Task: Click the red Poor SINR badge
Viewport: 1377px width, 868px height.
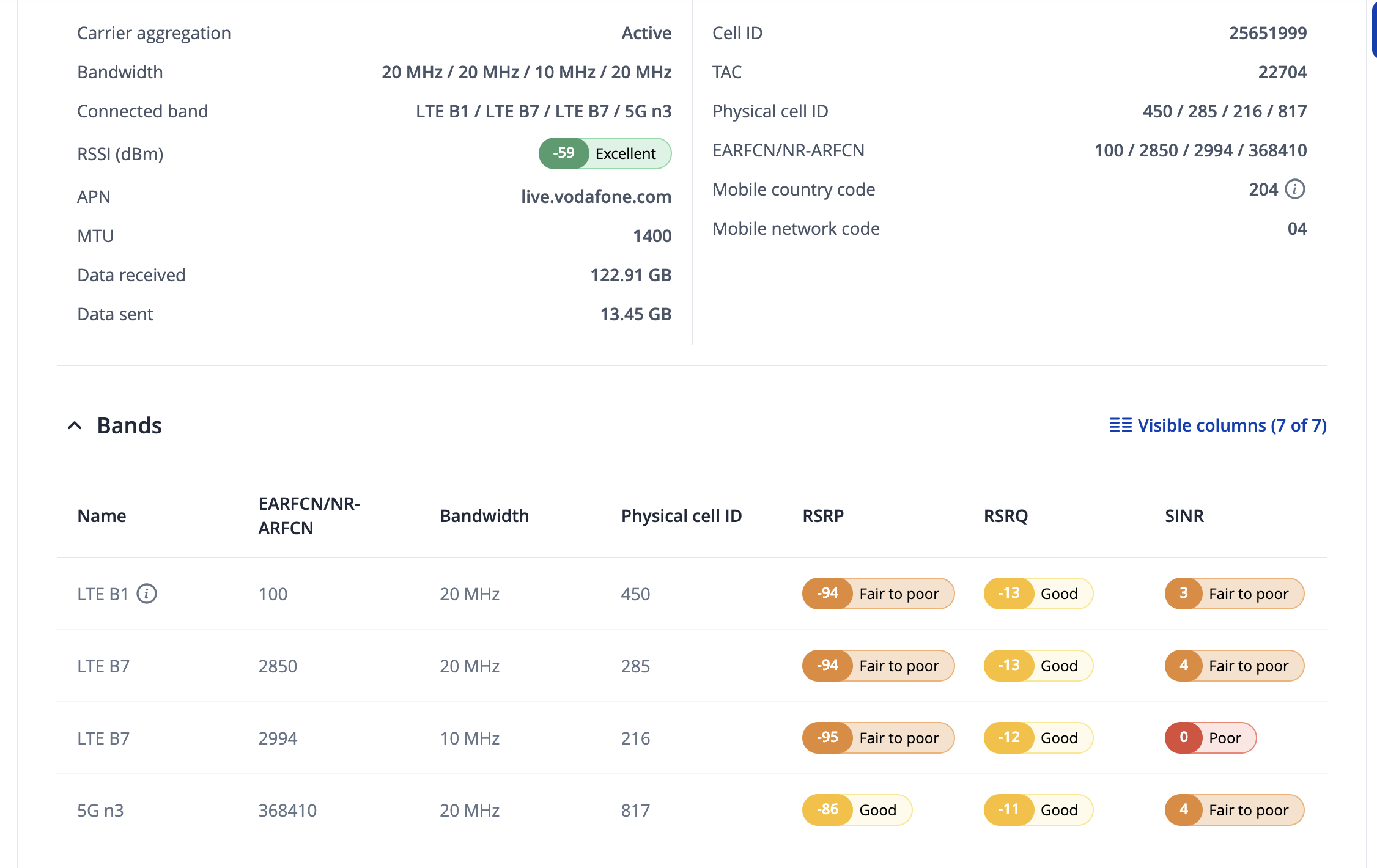Action: click(x=1209, y=738)
